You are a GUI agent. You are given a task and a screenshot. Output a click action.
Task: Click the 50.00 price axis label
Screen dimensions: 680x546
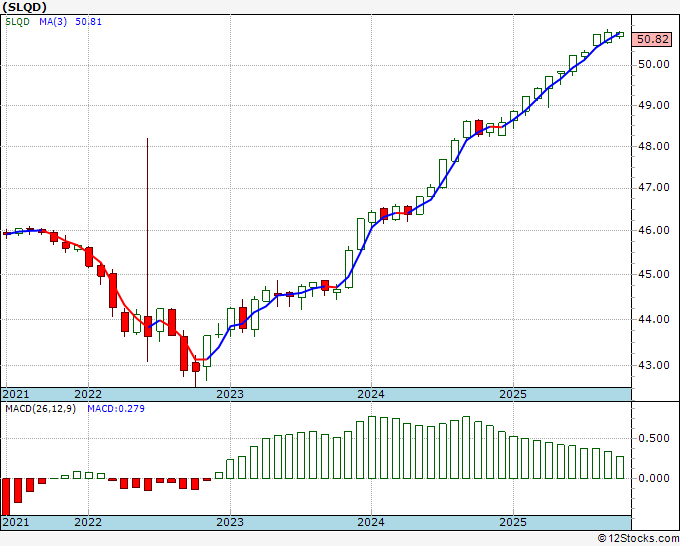tap(653, 65)
